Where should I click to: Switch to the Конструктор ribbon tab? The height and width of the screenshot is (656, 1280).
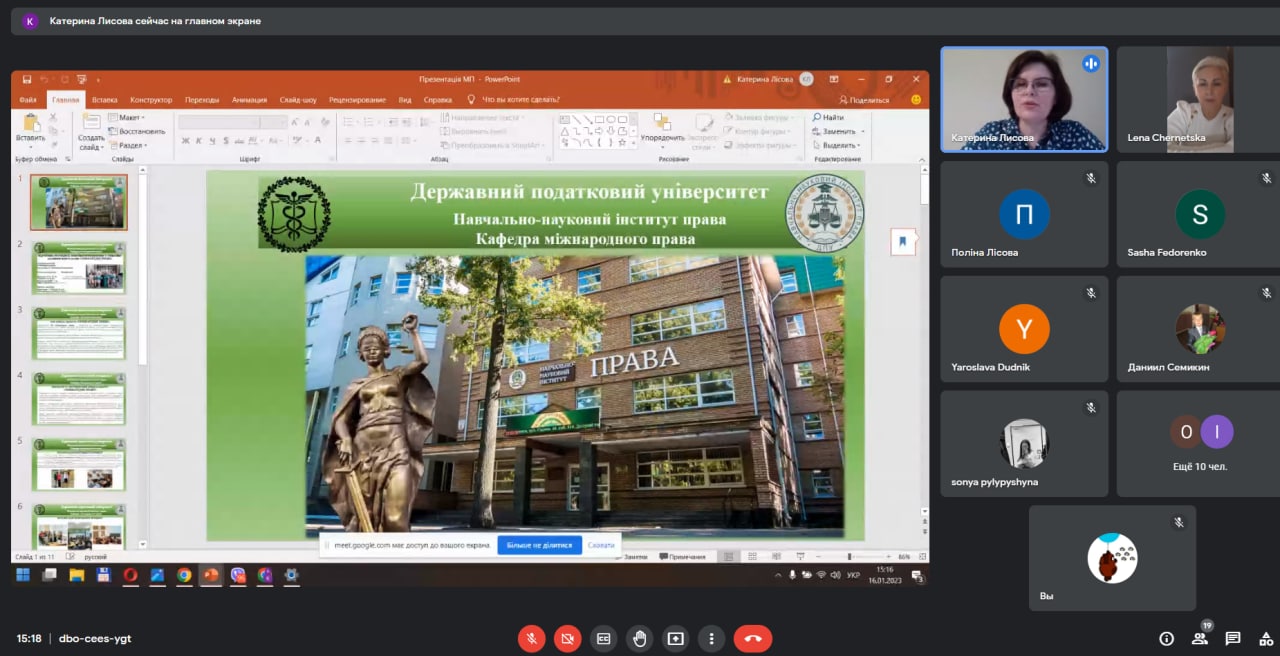pyautogui.click(x=151, y=100)
